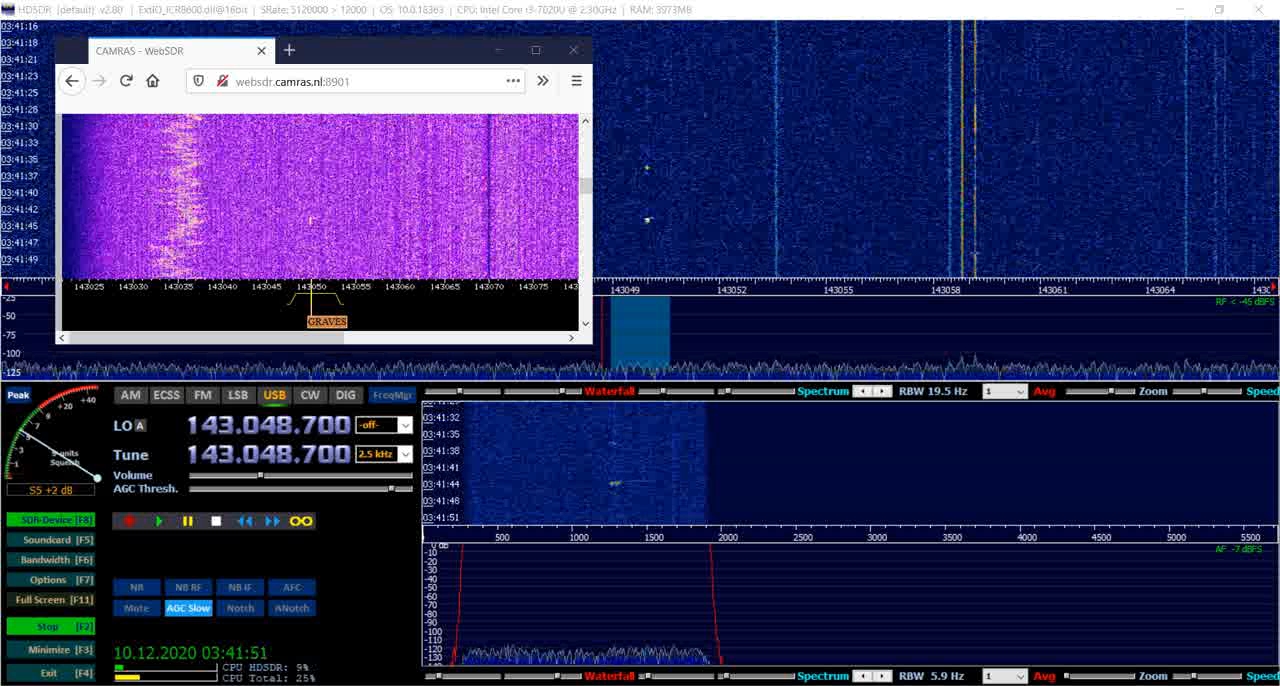Toggle NB IF noise blanker
The width and height of the screenshot is (1280, 686).
pos(240,588)
